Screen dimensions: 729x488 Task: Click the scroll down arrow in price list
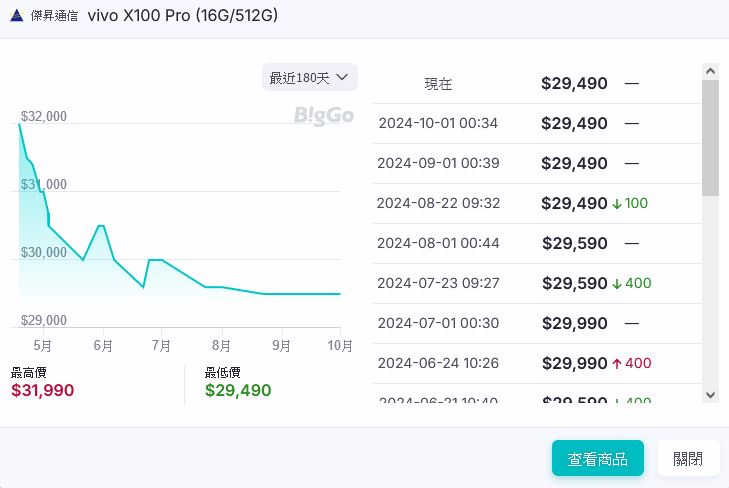pyautogui.click(x=710, y=395)
